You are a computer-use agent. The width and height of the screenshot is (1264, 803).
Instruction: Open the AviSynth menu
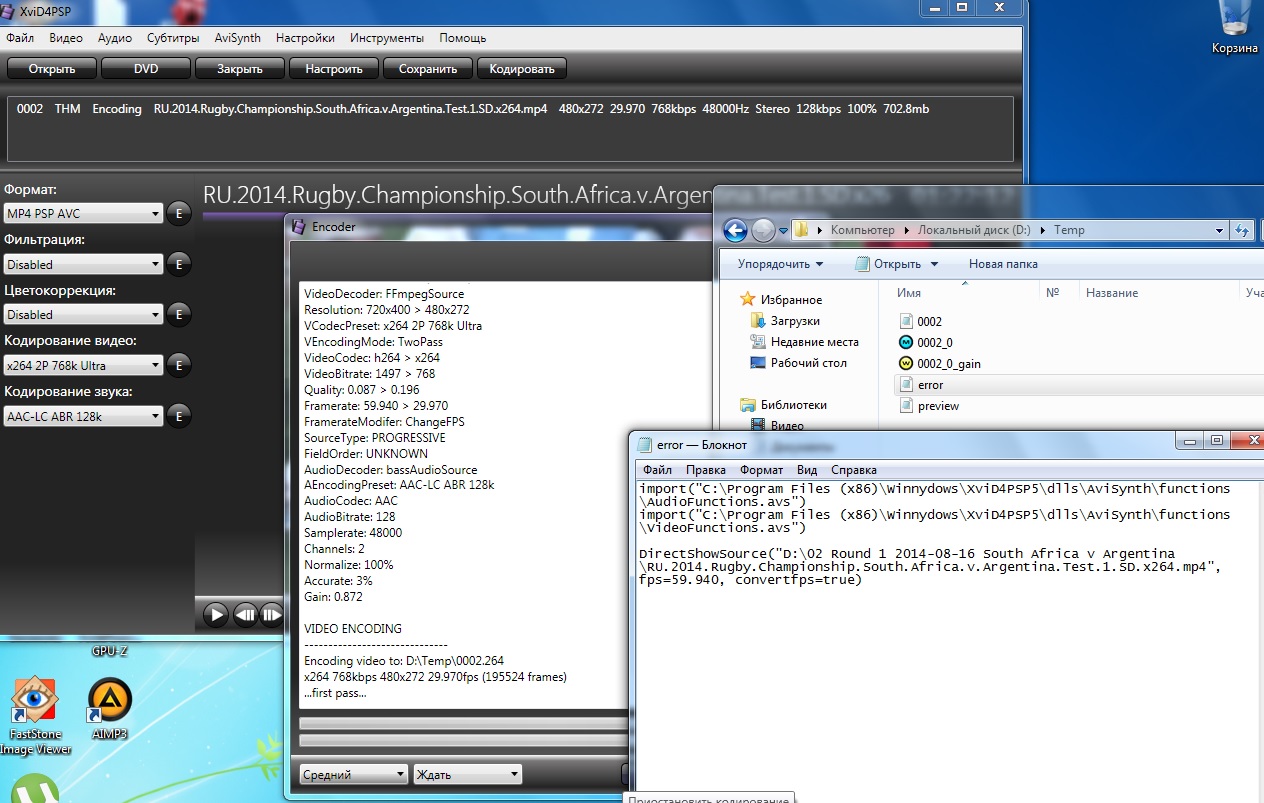[x=238, y=38]
